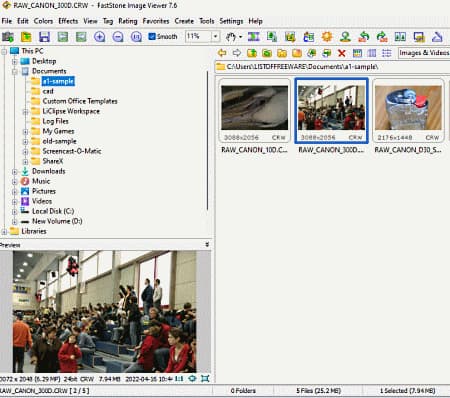Open the File menu
This screenshot has width=450, height=398.
tap(7, 21)
